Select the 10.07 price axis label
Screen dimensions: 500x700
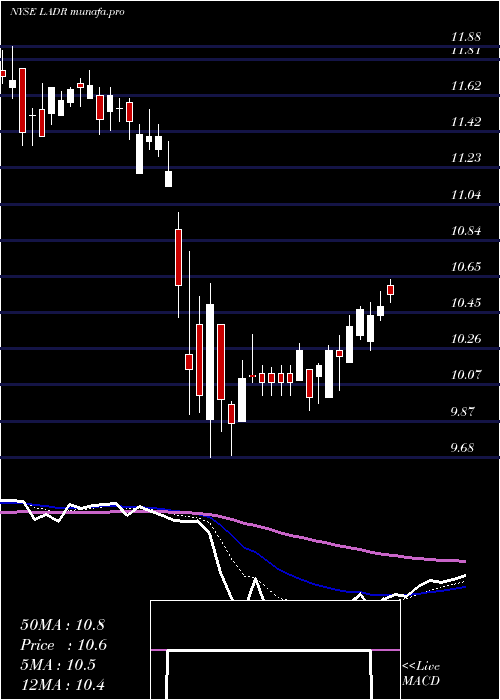tap(466, 375)
